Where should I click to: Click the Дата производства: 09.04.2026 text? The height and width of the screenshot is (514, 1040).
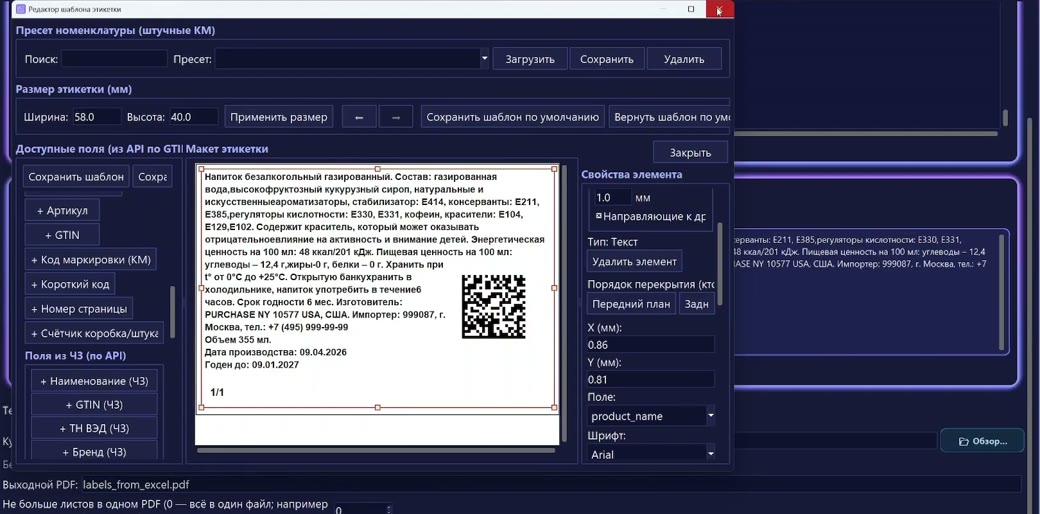click(x=276, y=352)
